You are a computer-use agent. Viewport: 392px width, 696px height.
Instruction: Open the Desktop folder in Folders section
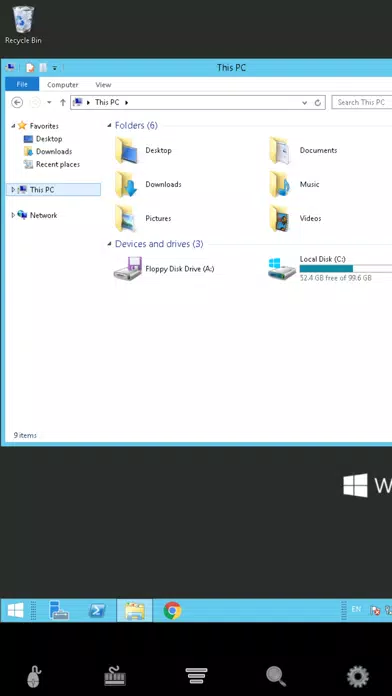click(x=127, y=150)
